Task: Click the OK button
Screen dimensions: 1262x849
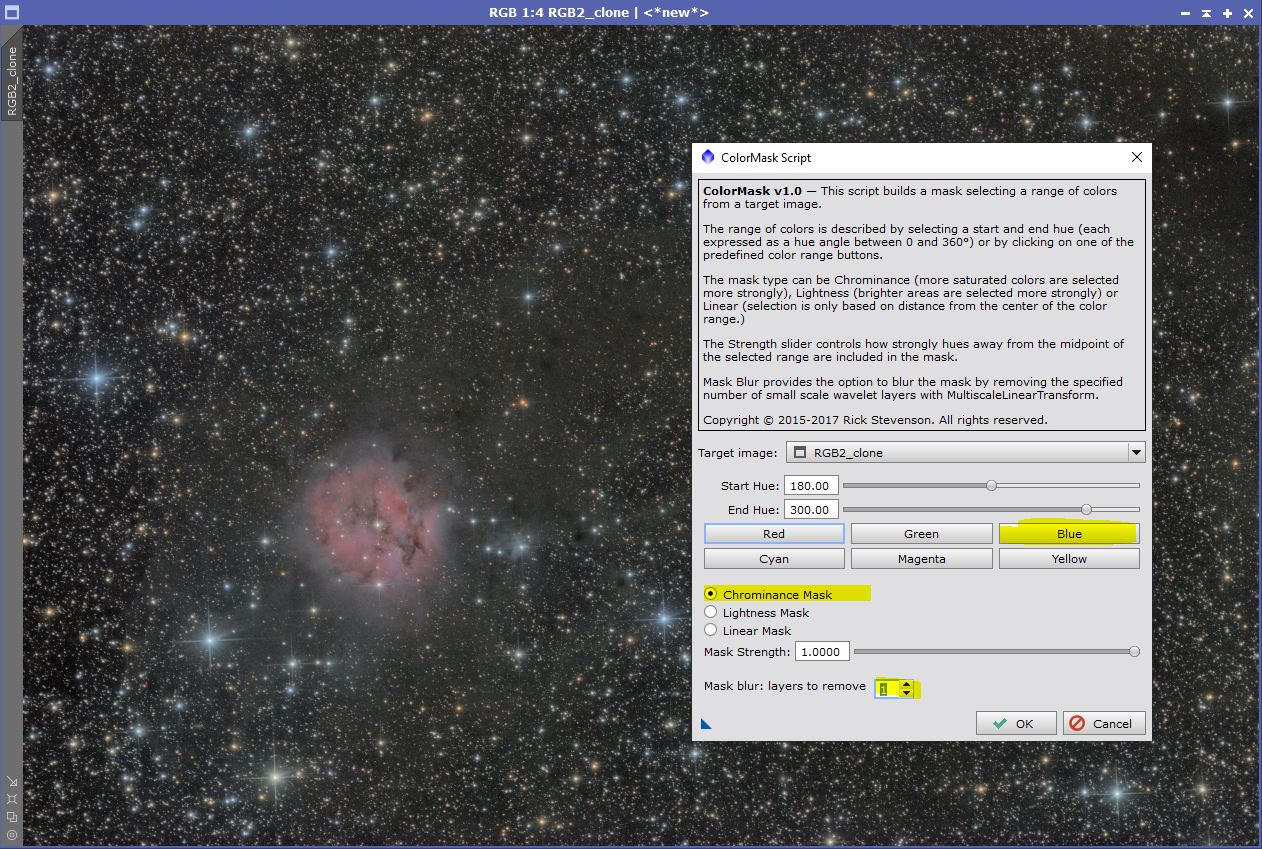Action: click(x=1015, y=723)
